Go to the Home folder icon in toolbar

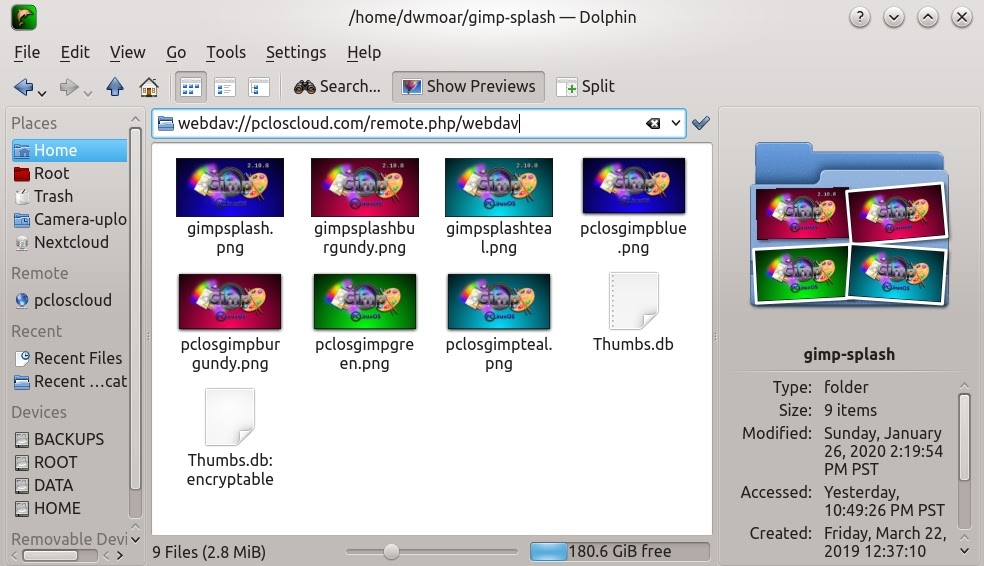point(149,87)
